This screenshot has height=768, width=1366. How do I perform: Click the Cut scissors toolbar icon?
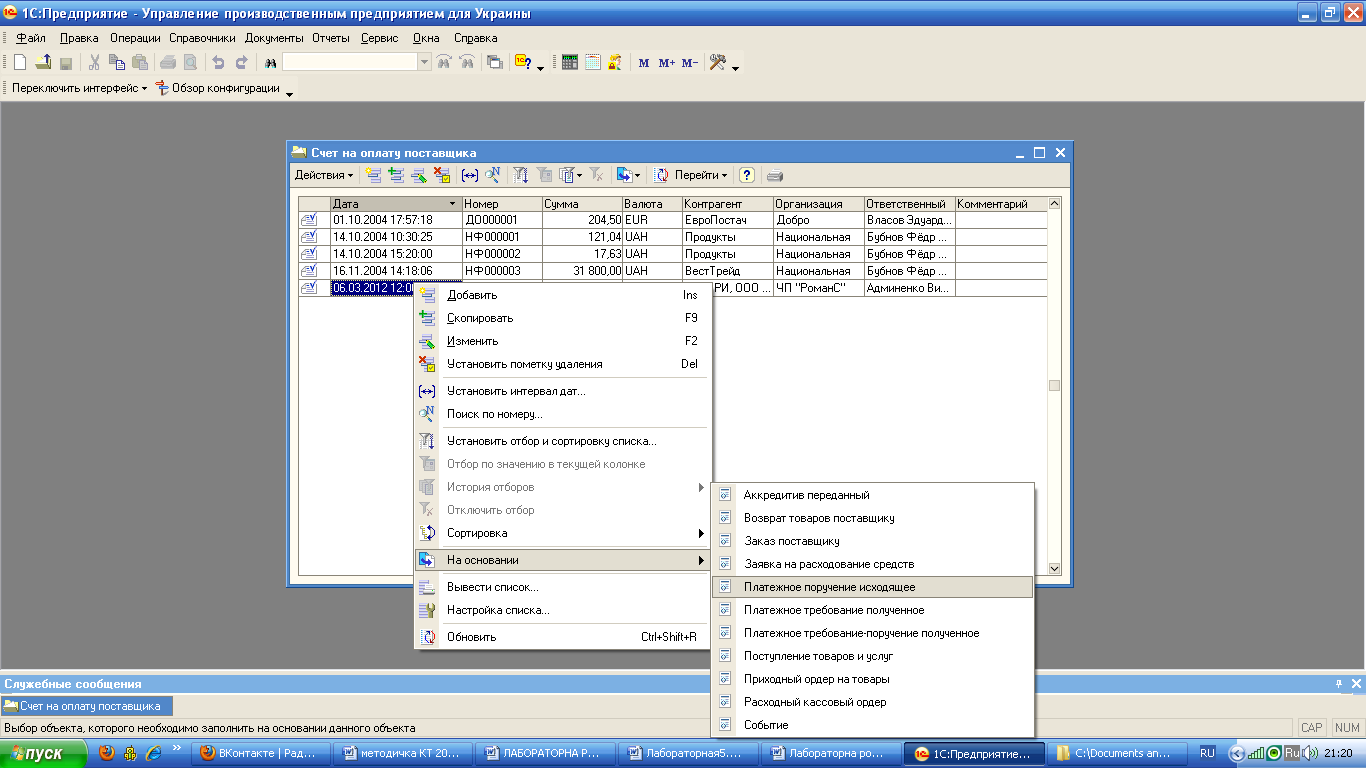[x=94, y=62]
